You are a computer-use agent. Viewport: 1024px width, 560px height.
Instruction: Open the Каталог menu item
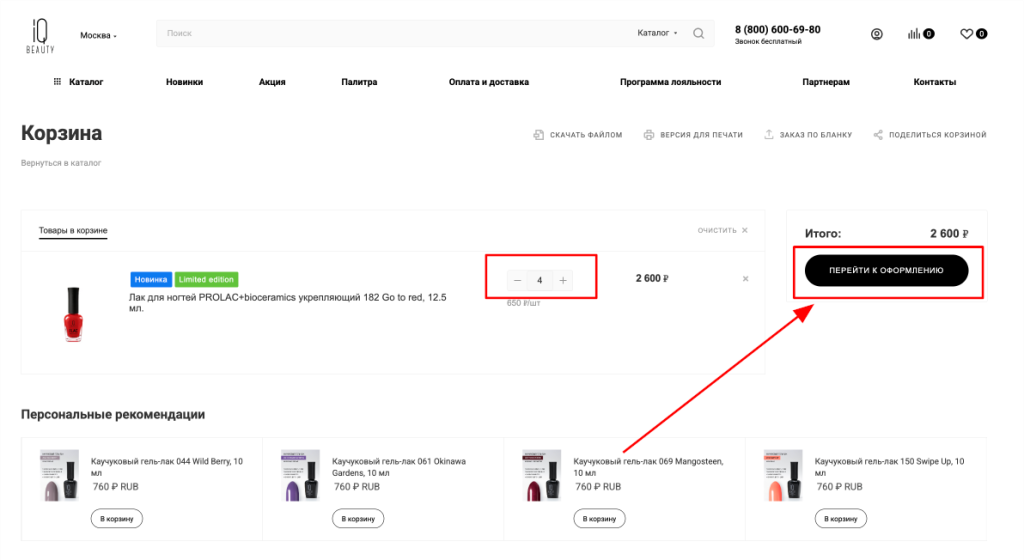tap(86, 82)
